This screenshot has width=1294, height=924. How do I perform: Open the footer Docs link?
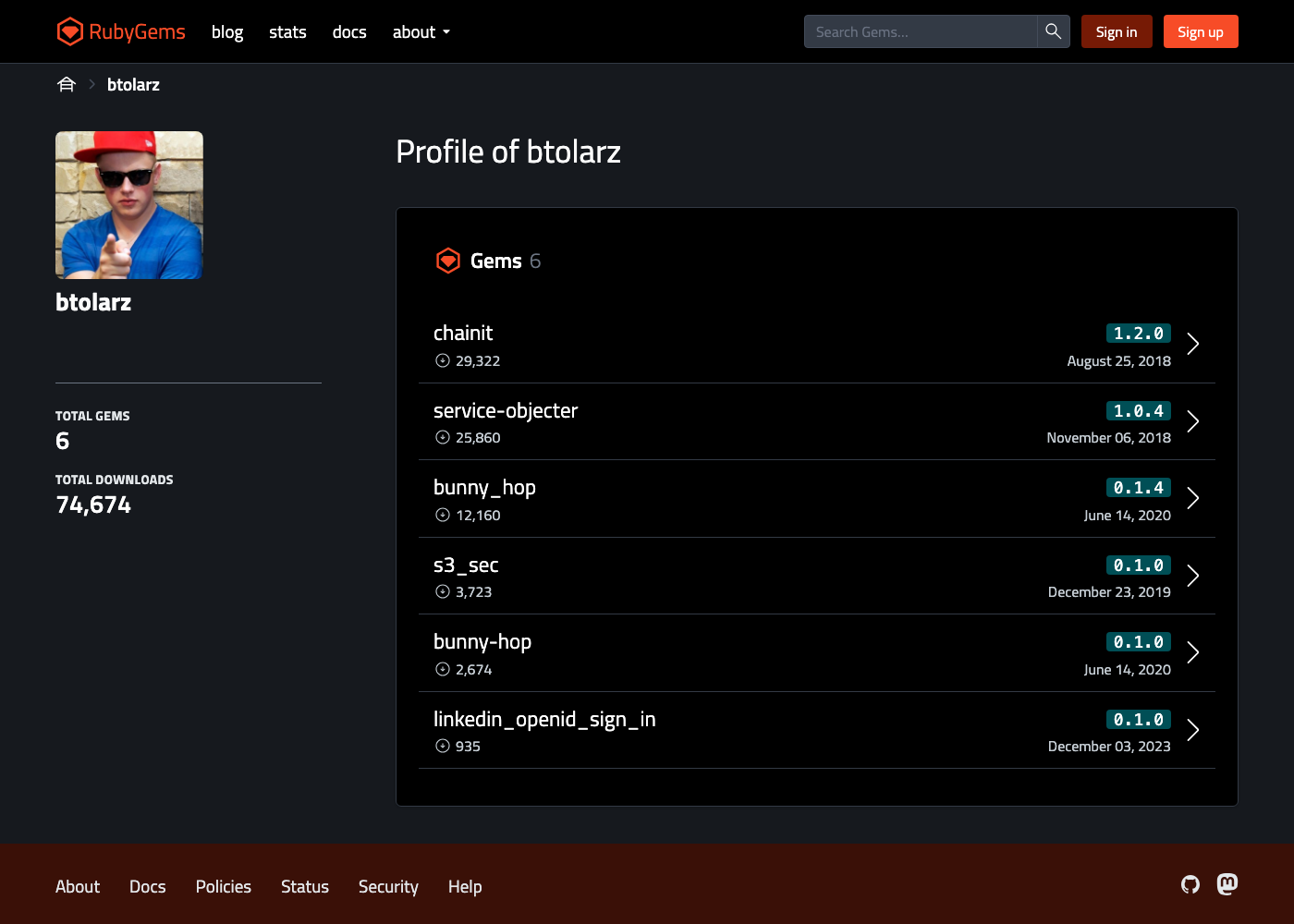(148, 886)
